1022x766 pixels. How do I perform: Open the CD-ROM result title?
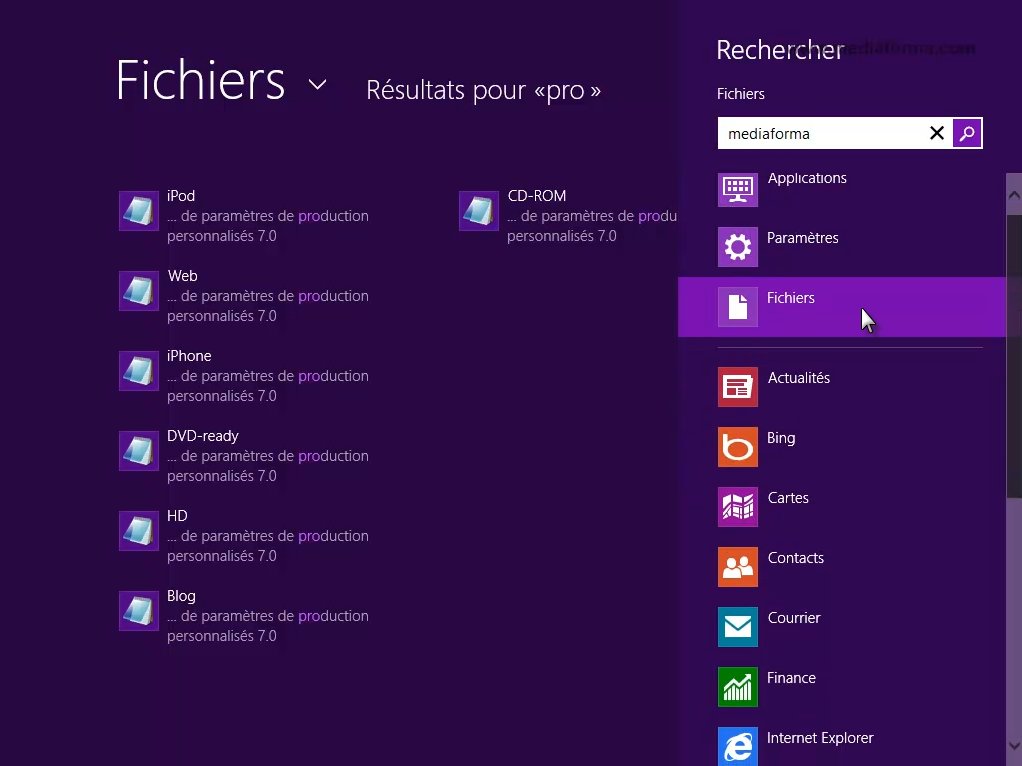(x=536, y=196)
